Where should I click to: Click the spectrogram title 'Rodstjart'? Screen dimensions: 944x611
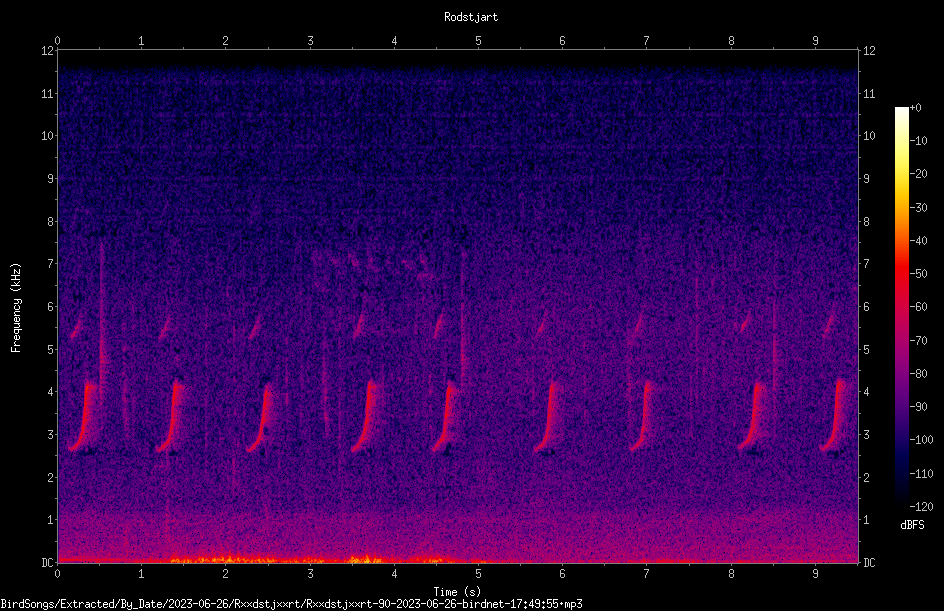point(471,17)
